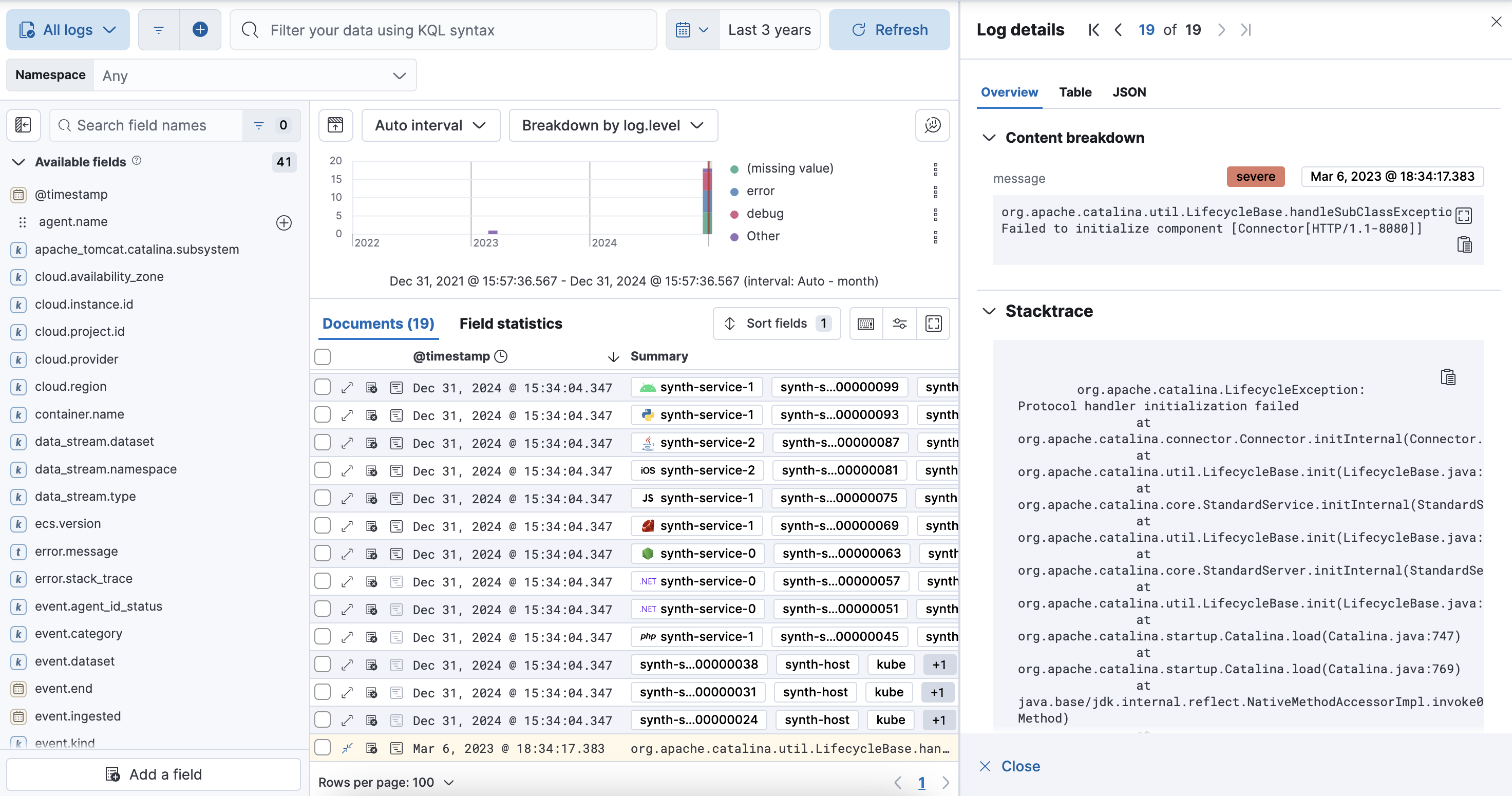Collapse the Available fields section
Screen dimensions: 1512x796
pyautogui.click(x=19, y=162)
